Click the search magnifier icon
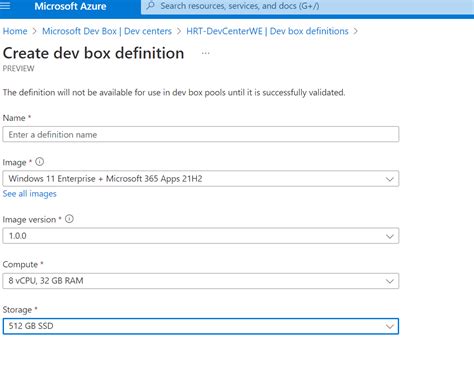The image size is (474, 390). 151,6
